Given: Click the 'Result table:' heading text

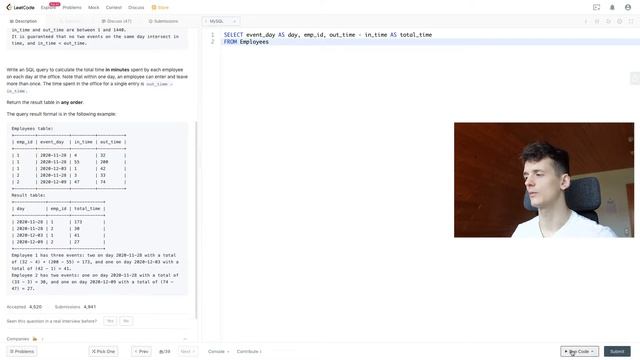Looking at the screenshot, I should pyautogui.click(x=28, y=195).
